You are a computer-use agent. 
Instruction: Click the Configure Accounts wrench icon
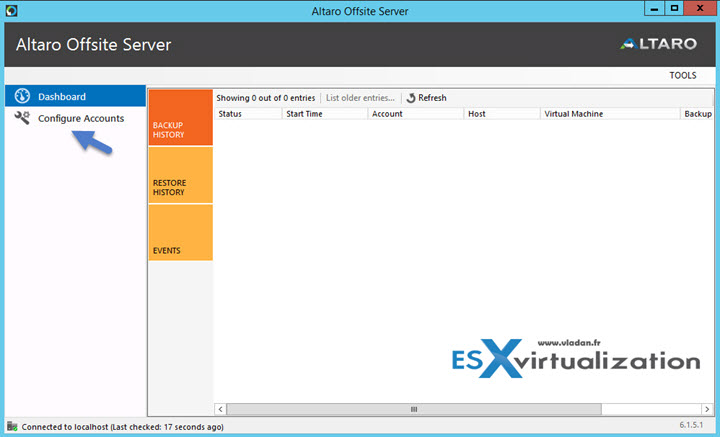pyautogui.click(x=22, y=118)
